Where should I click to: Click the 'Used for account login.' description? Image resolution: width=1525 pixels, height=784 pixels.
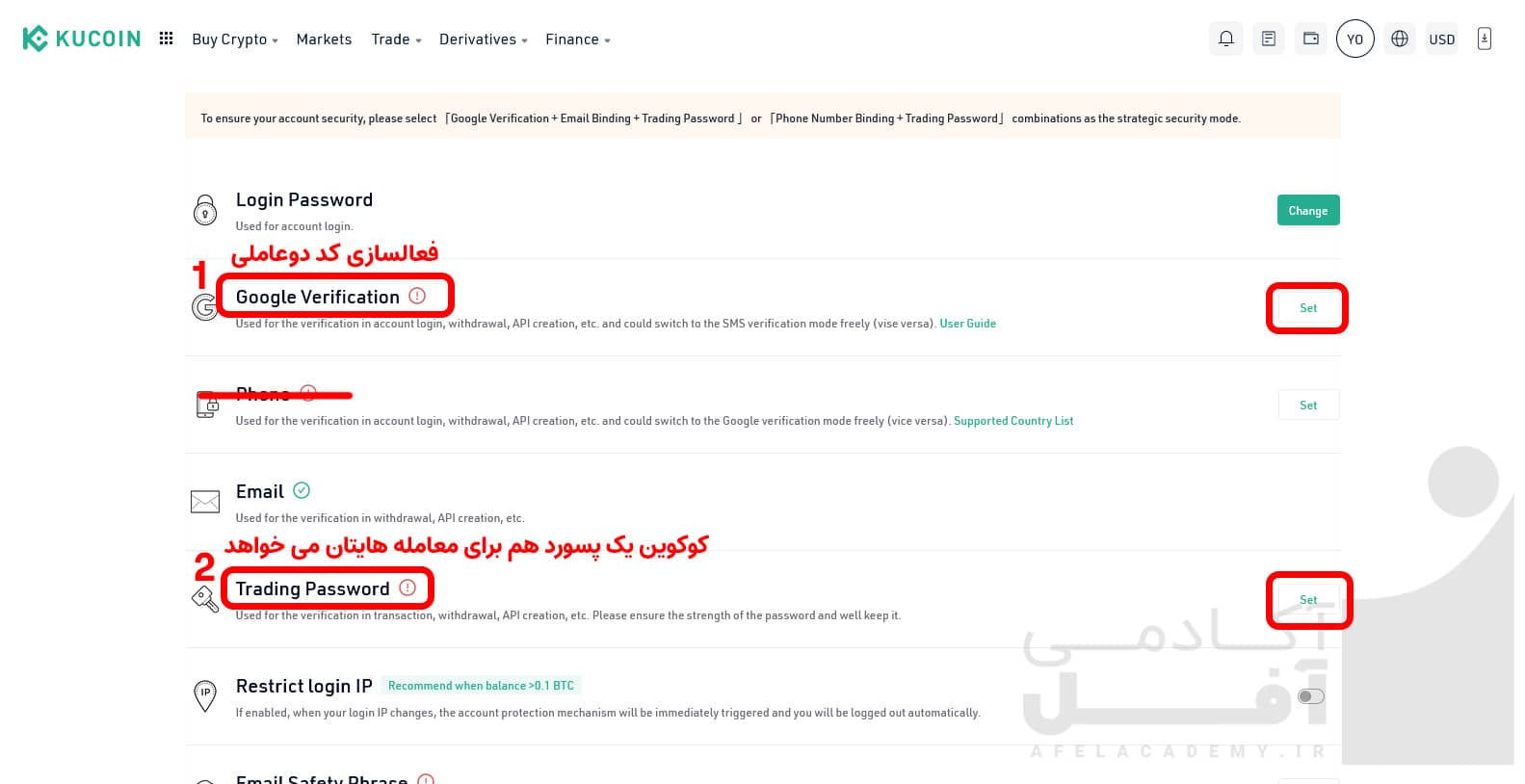point(295,226)
